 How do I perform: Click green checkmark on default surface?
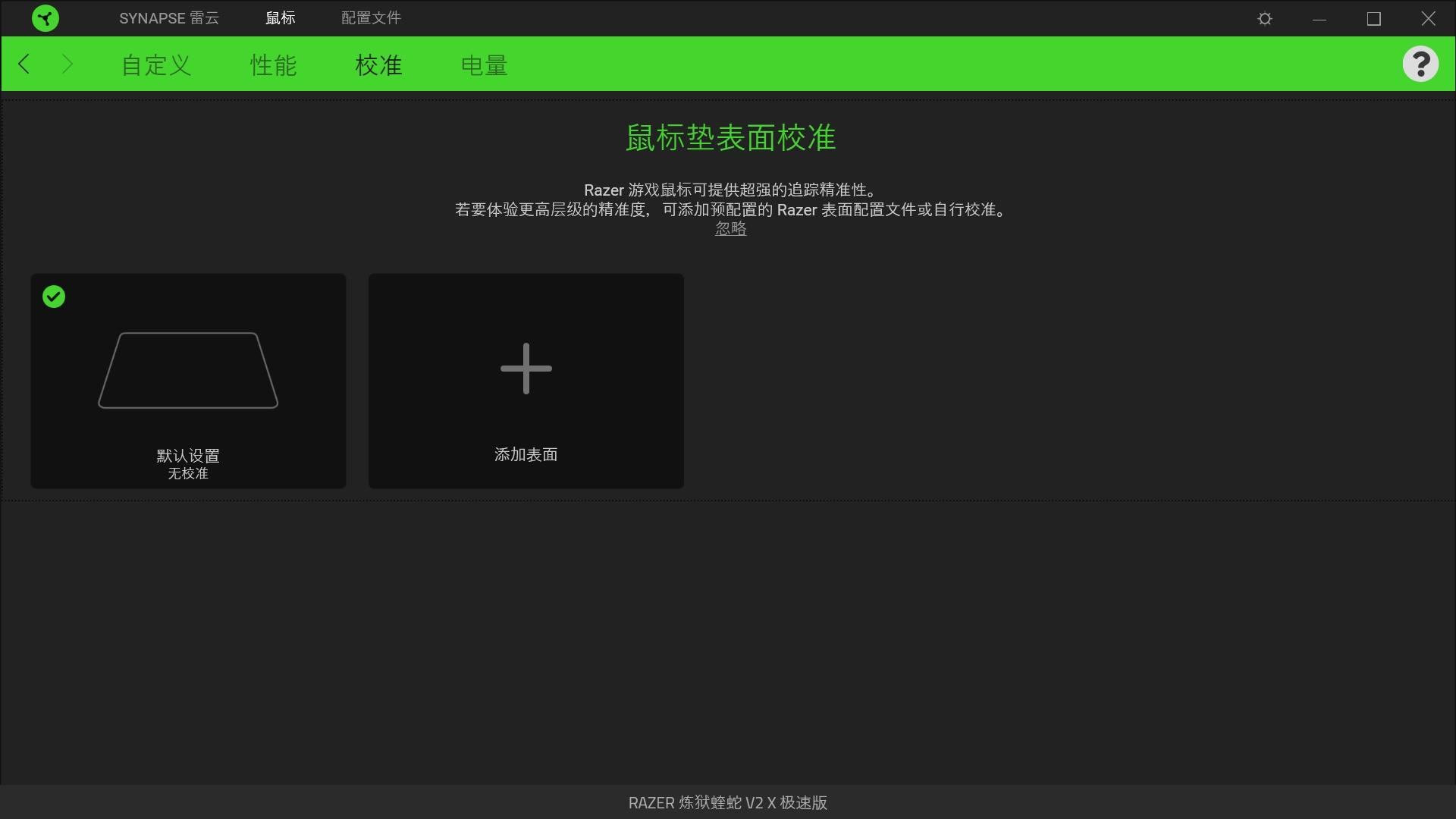(54, 297)
